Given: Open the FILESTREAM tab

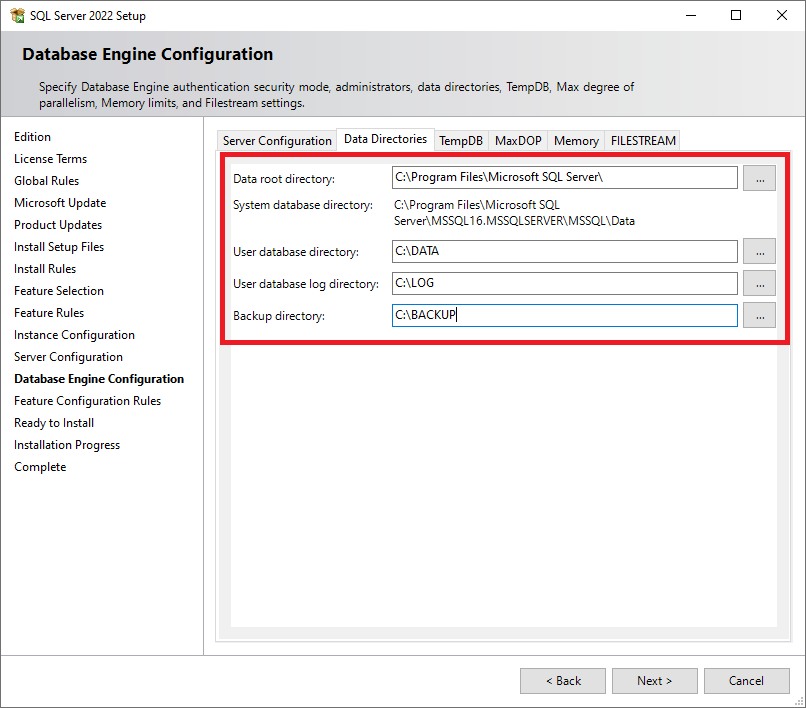Looking at the screenshot, I should tap(643, 141).
